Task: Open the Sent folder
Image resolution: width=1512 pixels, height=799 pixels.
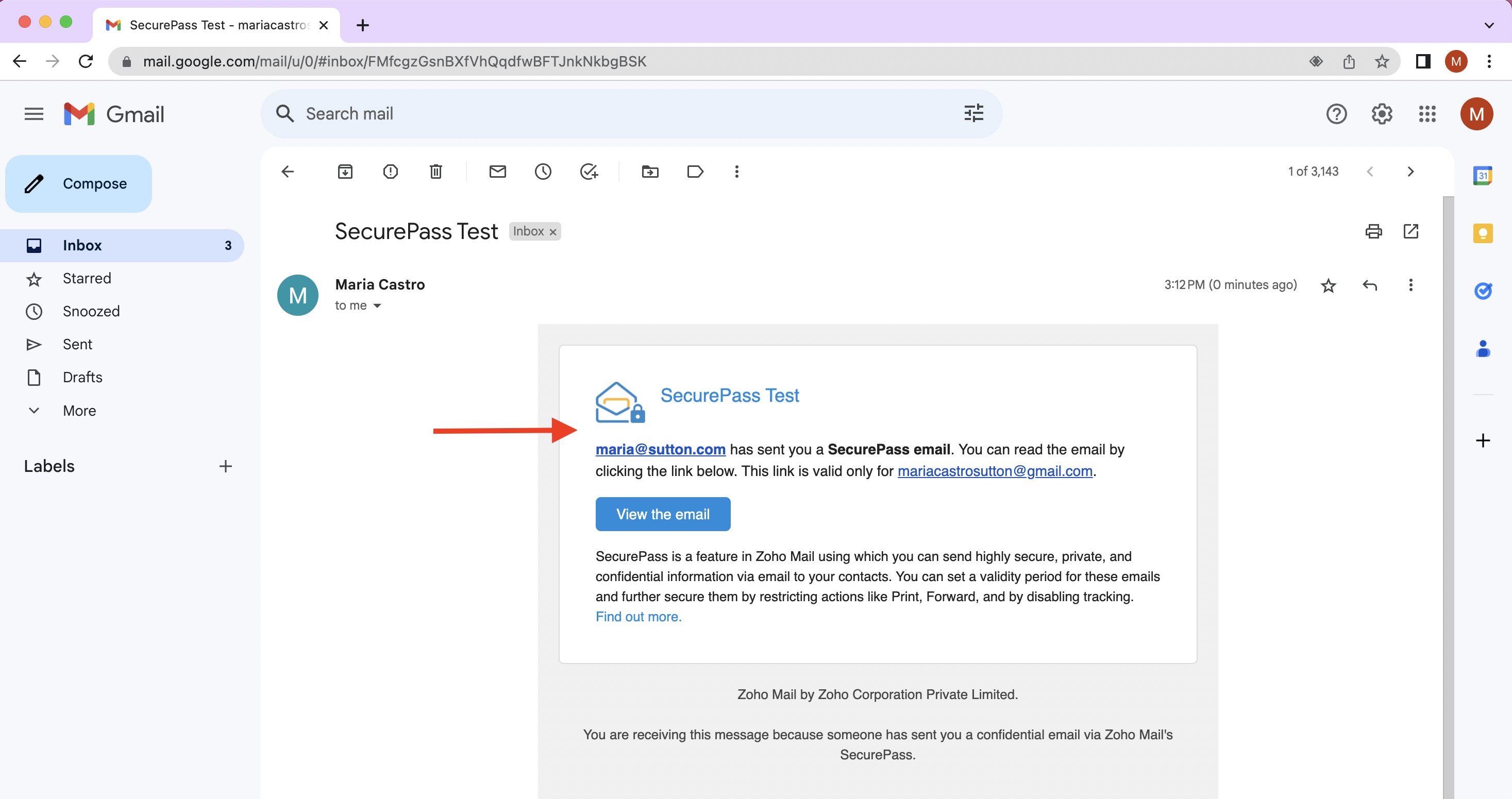Action: point(77,344)
